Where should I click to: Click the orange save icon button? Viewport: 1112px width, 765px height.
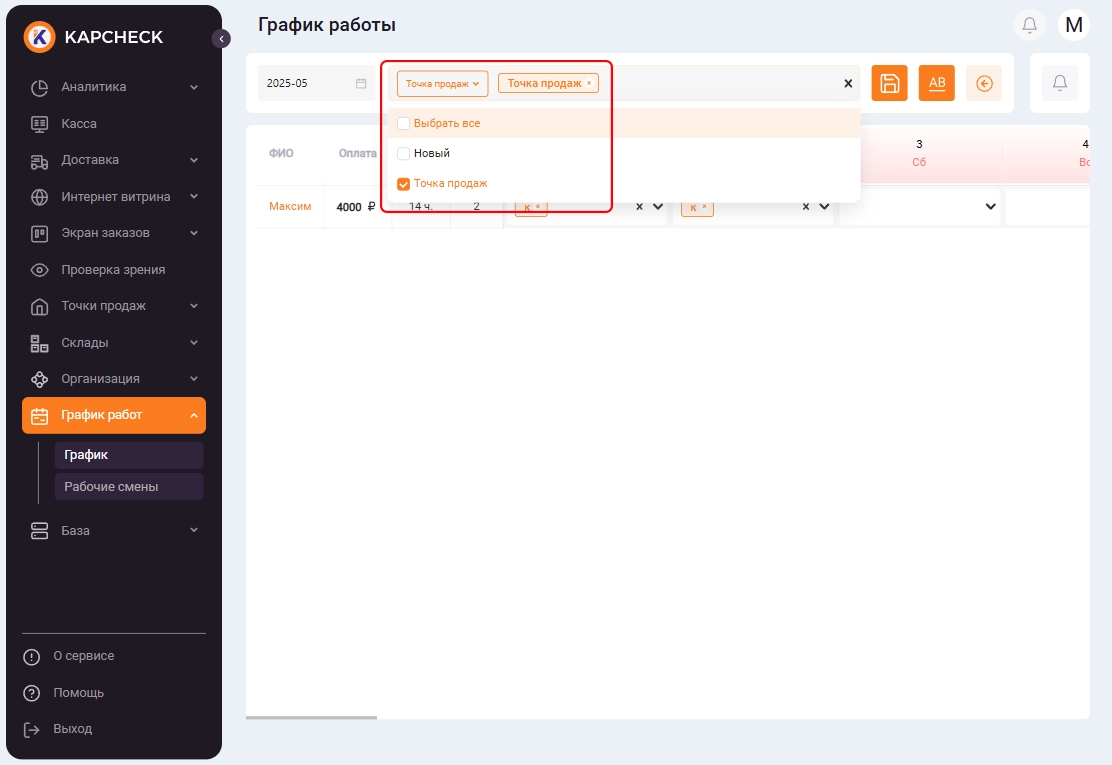(889, 83)
